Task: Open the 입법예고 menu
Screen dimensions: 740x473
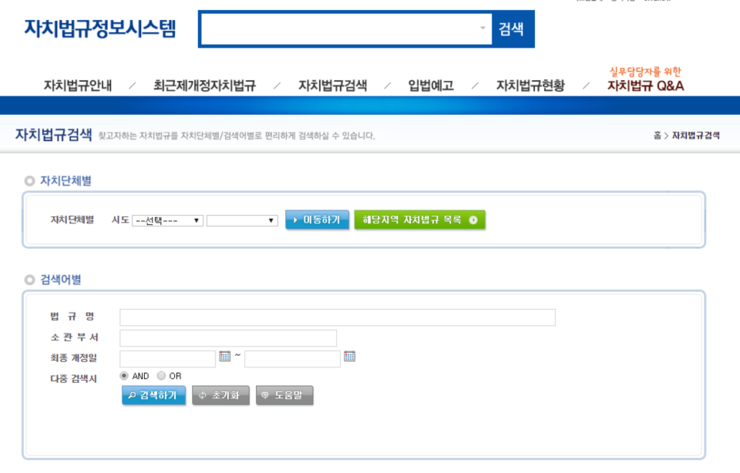Action: pos(431,86)
